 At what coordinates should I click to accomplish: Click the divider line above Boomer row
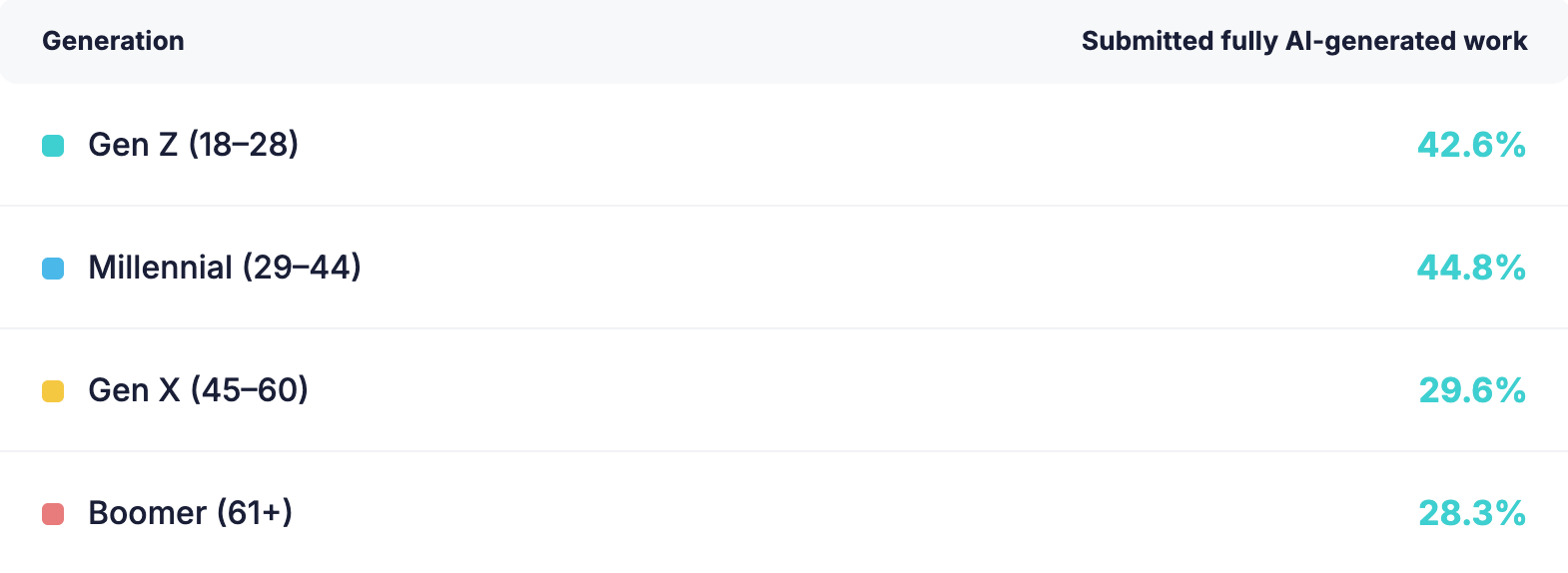pyautogui.click(x=784, y=451)
